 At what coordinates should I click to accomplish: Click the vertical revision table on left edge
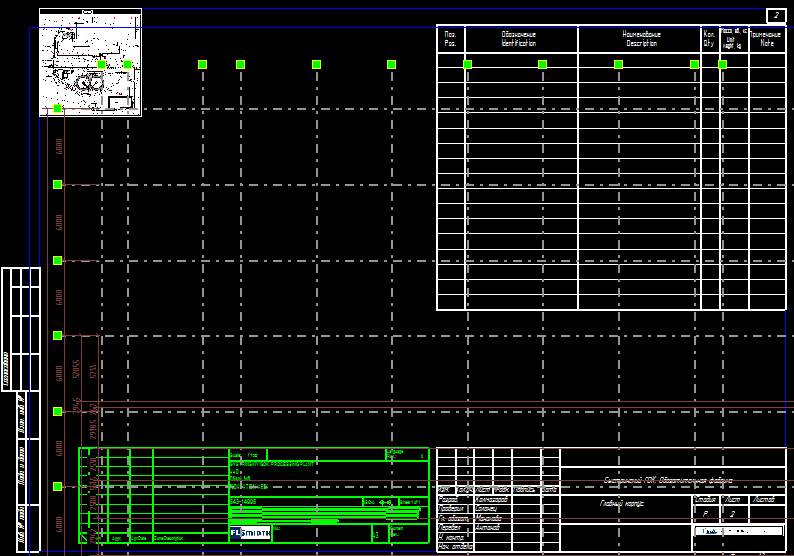click(x=21, y=328)
